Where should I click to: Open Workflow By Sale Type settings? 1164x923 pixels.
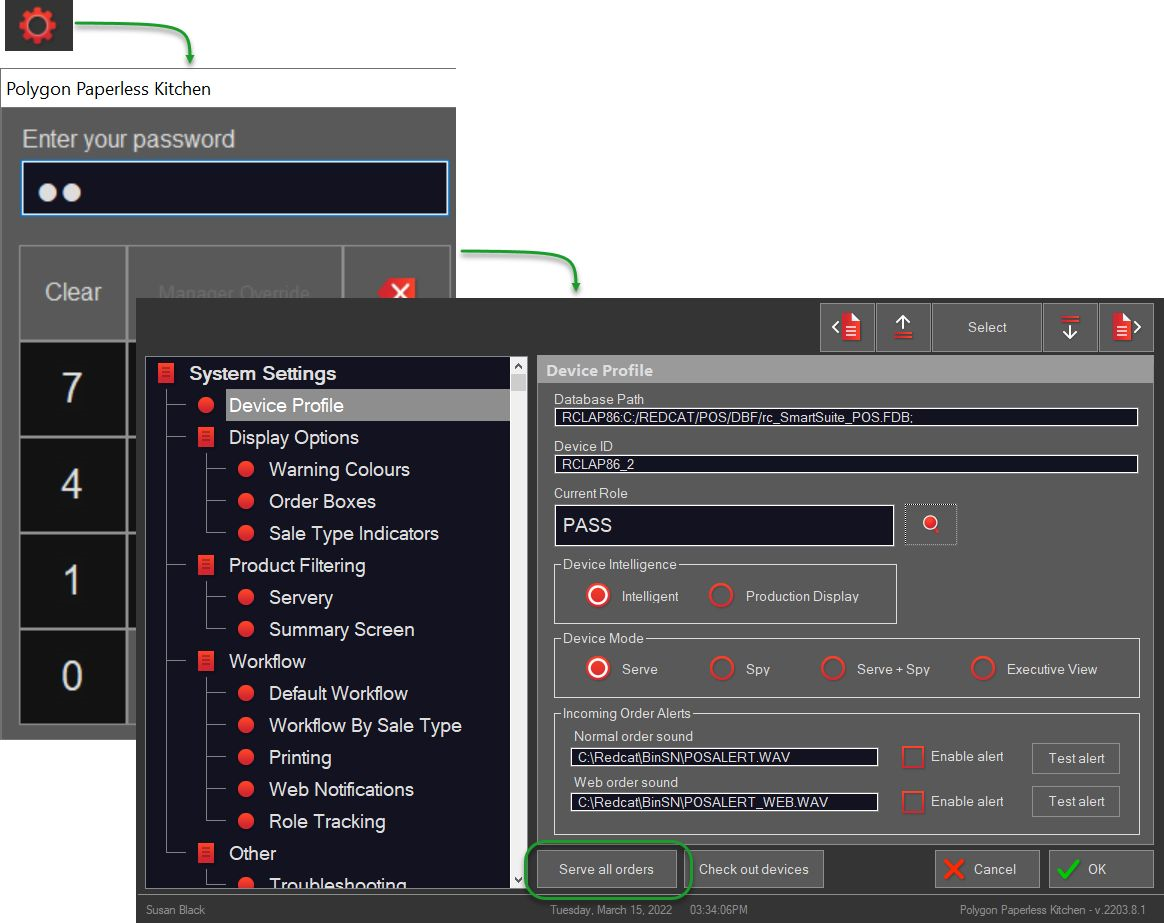click(365, 725)
